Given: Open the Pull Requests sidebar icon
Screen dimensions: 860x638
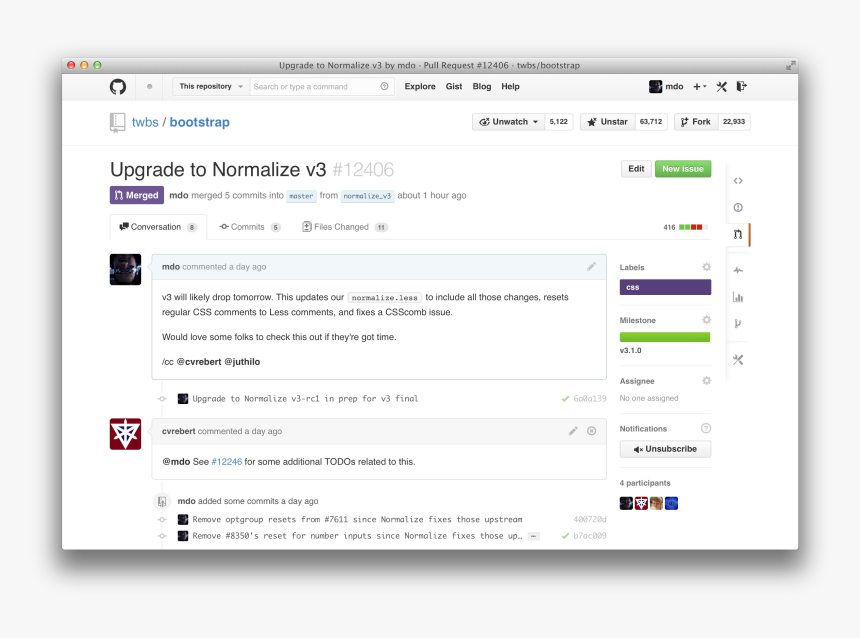Looking at the screenshot, I should pos(738,234).
